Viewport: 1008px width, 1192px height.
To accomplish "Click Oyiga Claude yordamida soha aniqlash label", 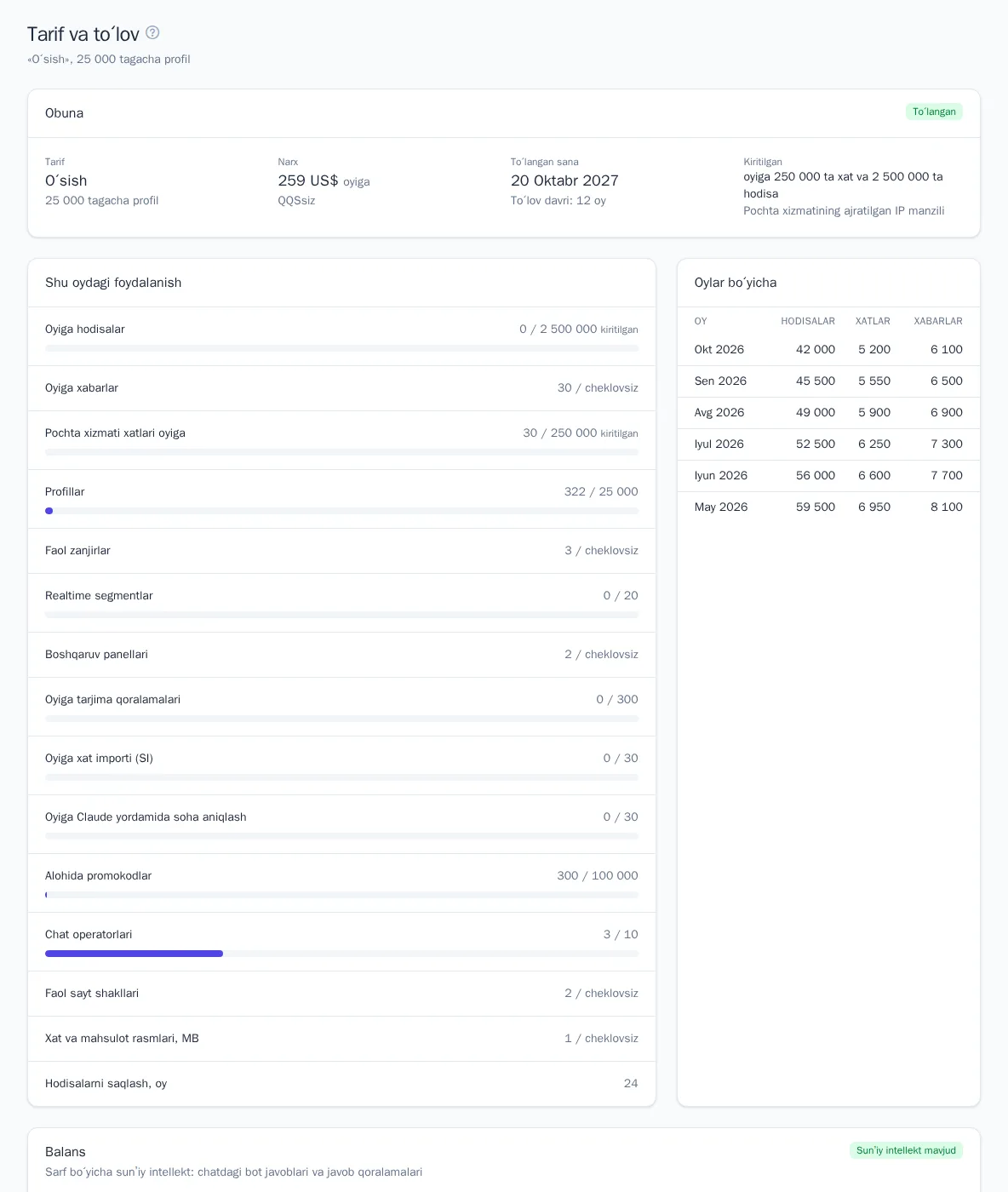I will tap(146, 817).
